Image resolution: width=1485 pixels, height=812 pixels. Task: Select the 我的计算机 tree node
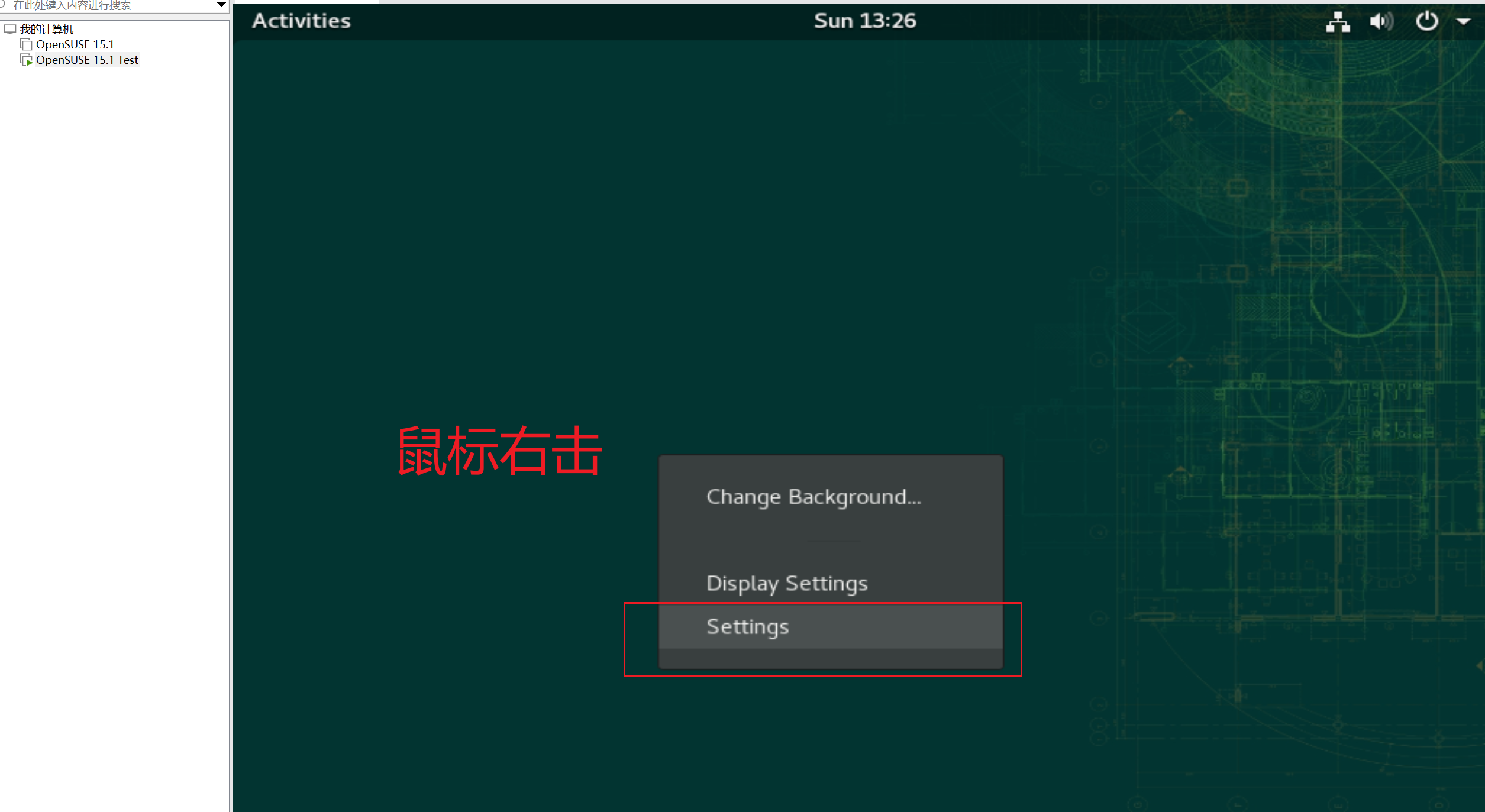pyautogui.click(x=47, y=29)
